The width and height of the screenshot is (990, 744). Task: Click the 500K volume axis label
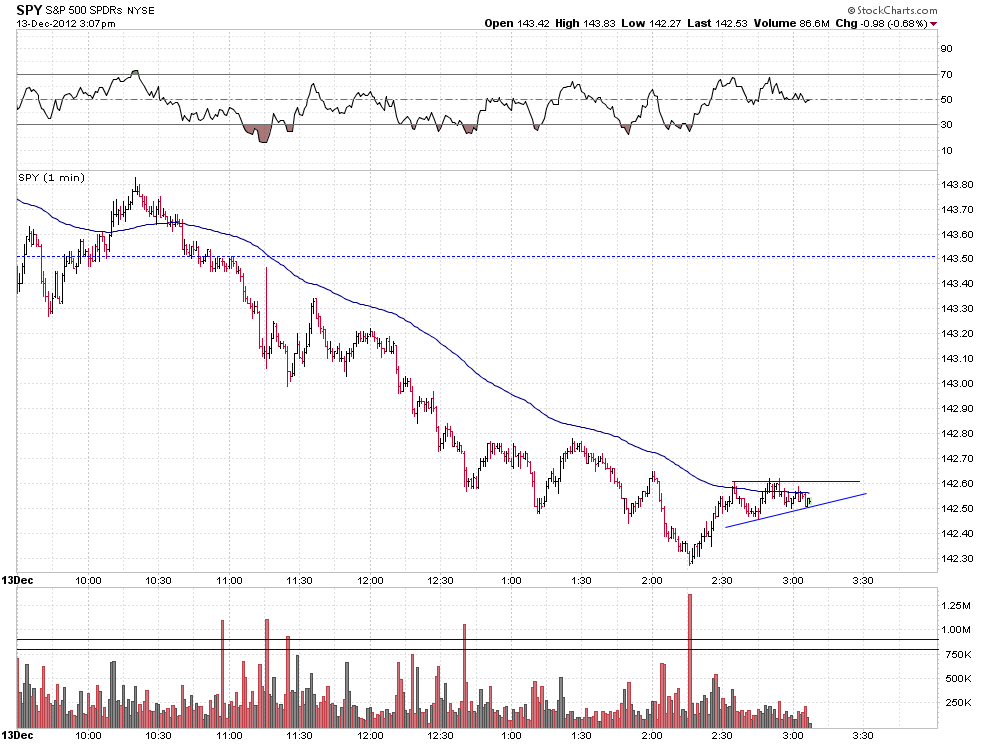tap(956, 678)
